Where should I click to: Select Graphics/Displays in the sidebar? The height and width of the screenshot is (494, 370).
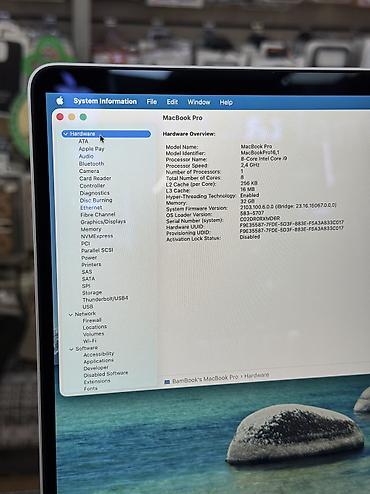(103, 222)
